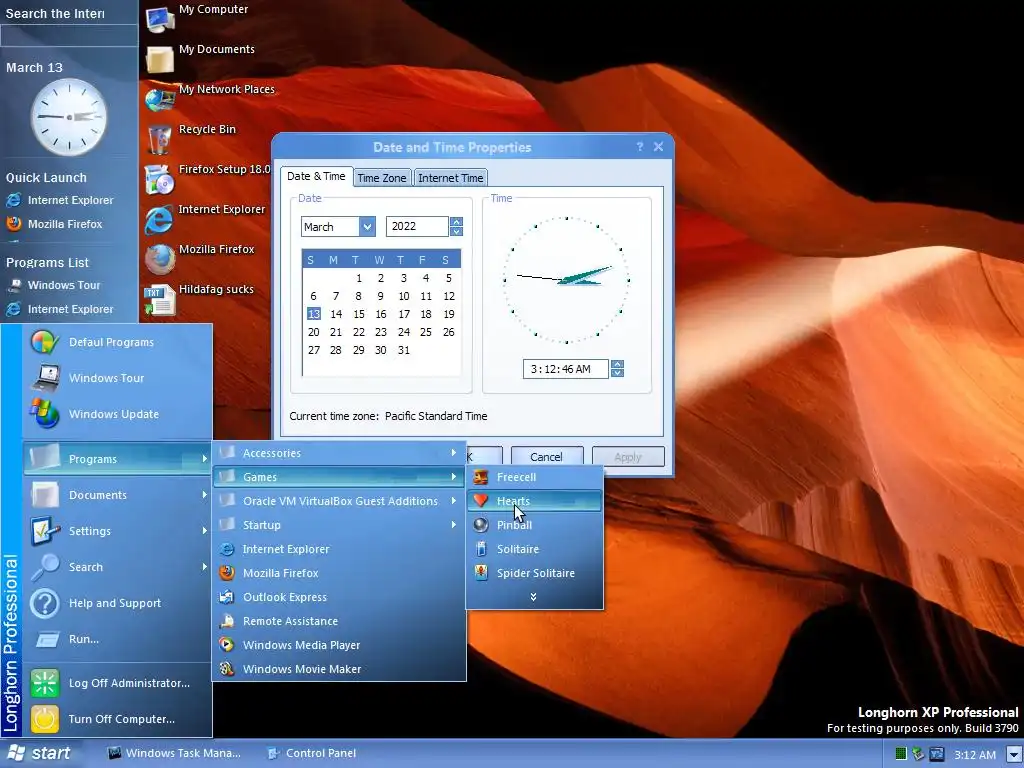Viewport: 1024px width, 768px height.
Task: Click Turn Off Computer...
Action: pyautogui.click(x=117, y=719)
